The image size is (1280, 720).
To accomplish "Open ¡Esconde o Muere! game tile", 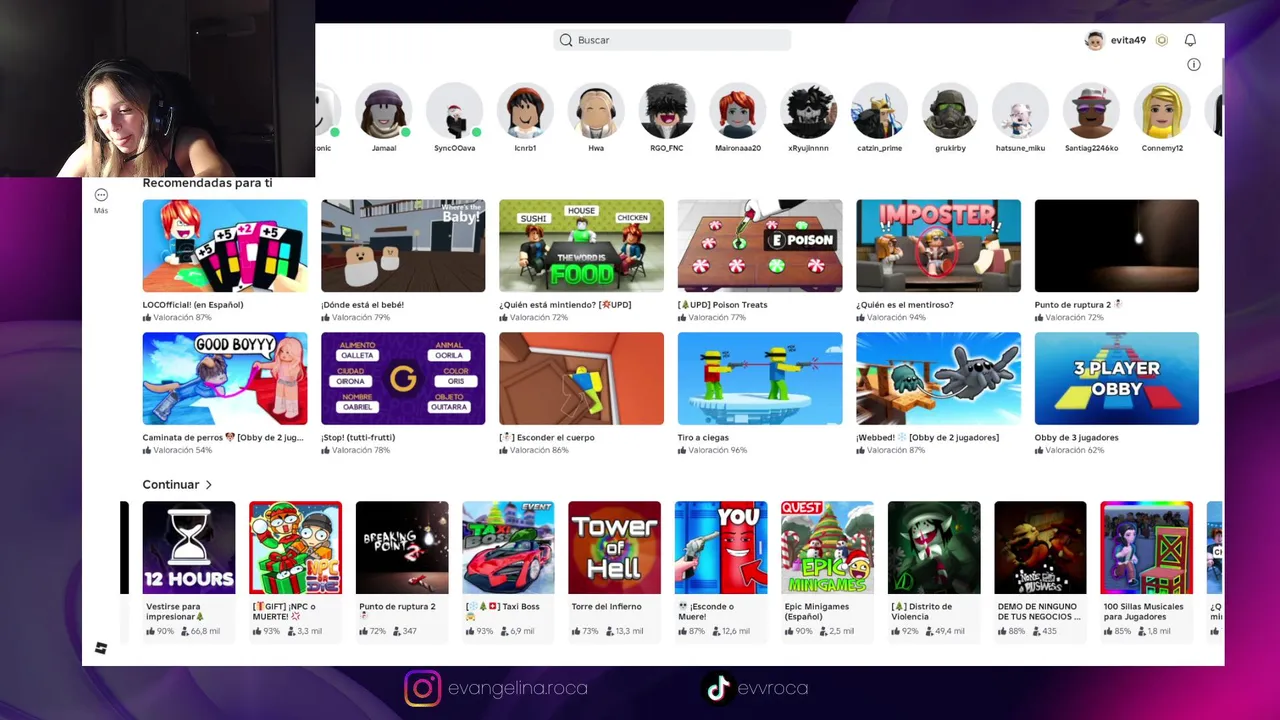I will coord(721,548).
